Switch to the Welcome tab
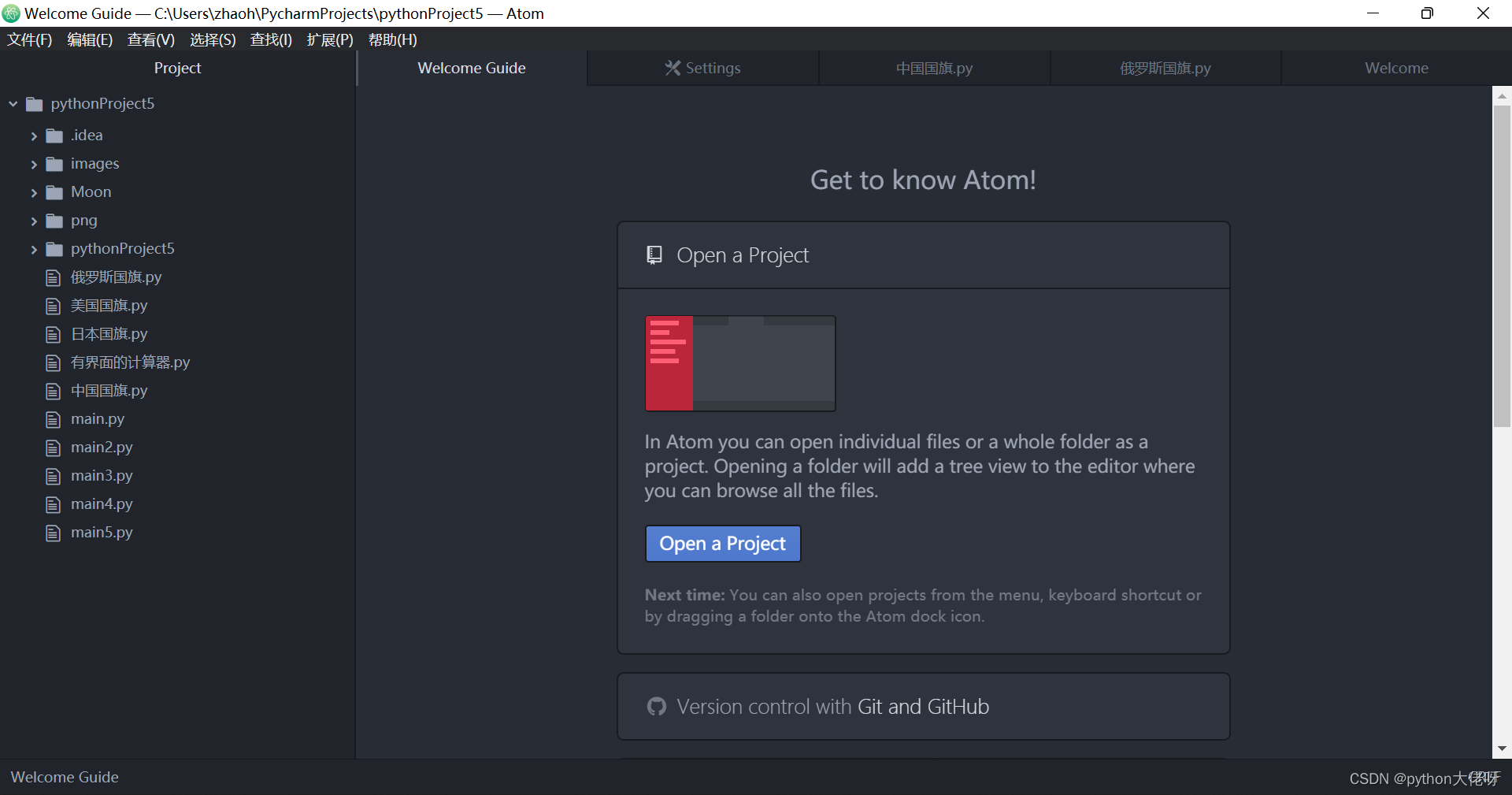This screenshot has width=1512, height=795. (1396, 69)
